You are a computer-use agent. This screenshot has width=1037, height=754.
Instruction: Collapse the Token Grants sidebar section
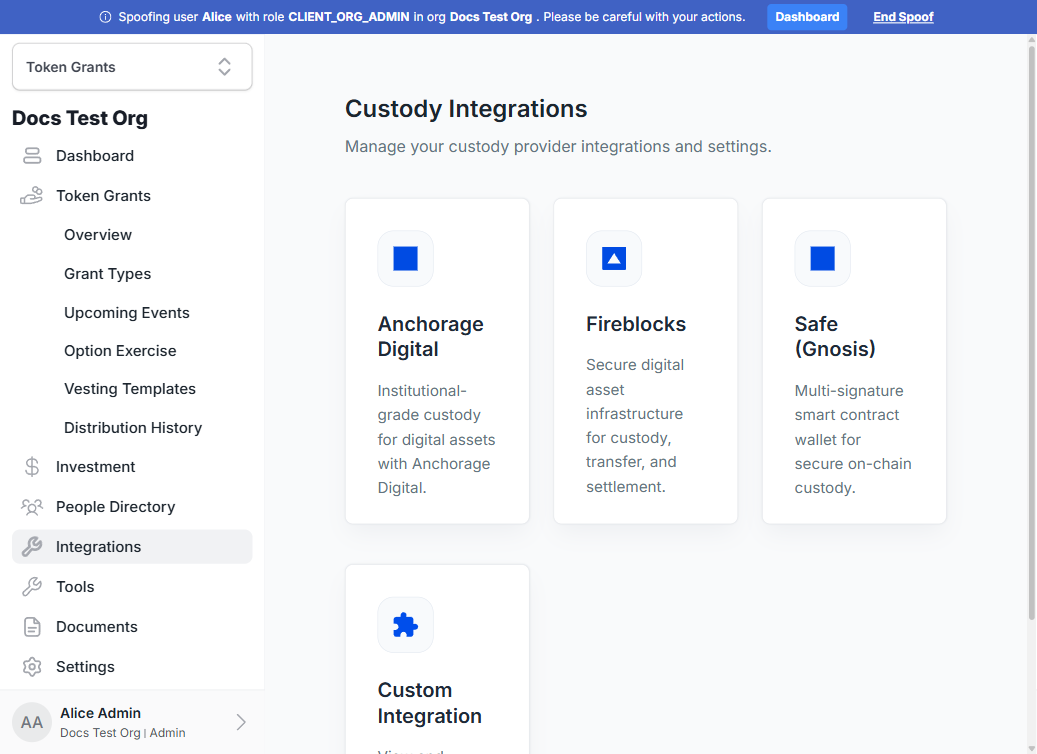[103, 196]
